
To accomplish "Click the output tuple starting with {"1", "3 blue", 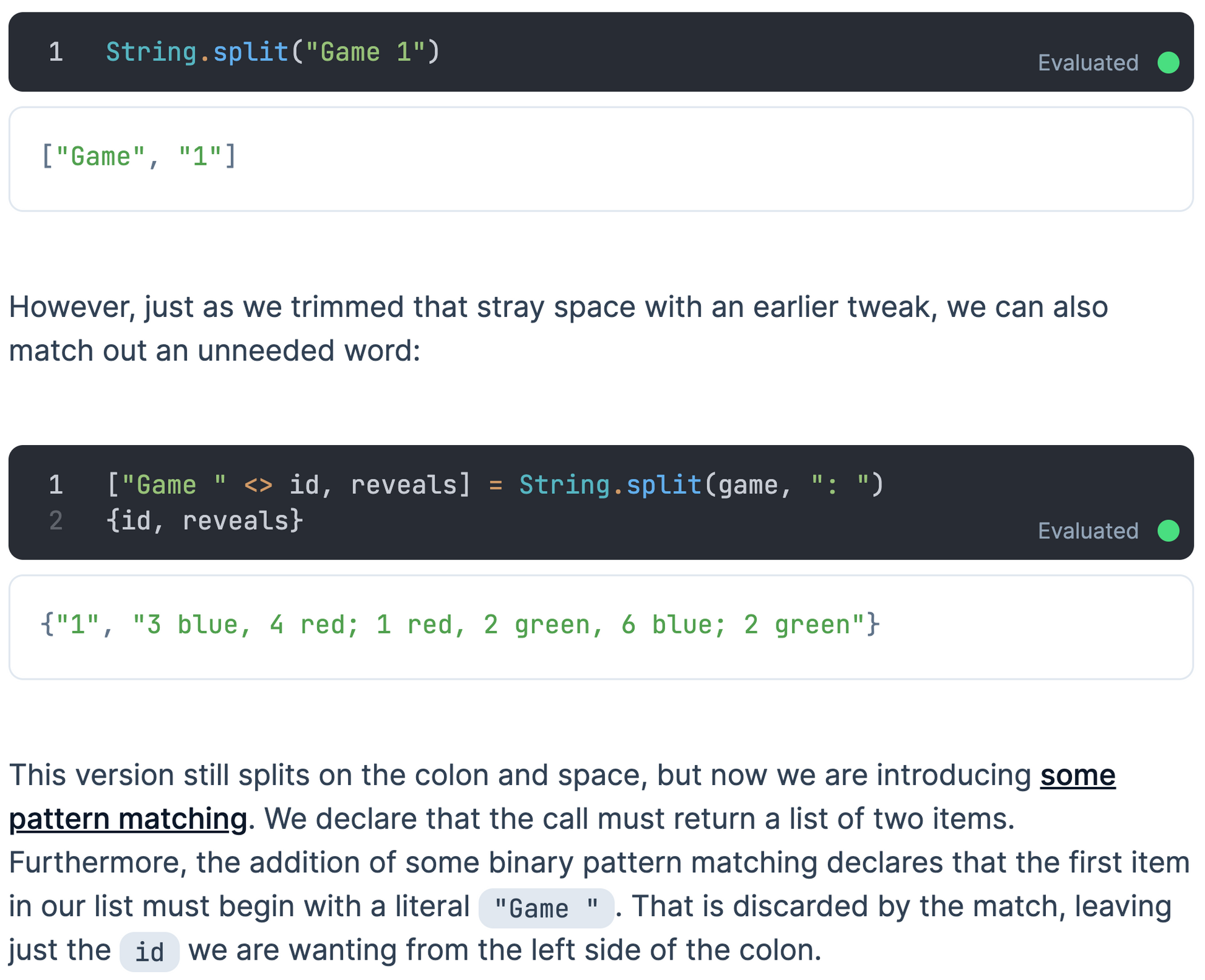I will click(x=459, y=625).
